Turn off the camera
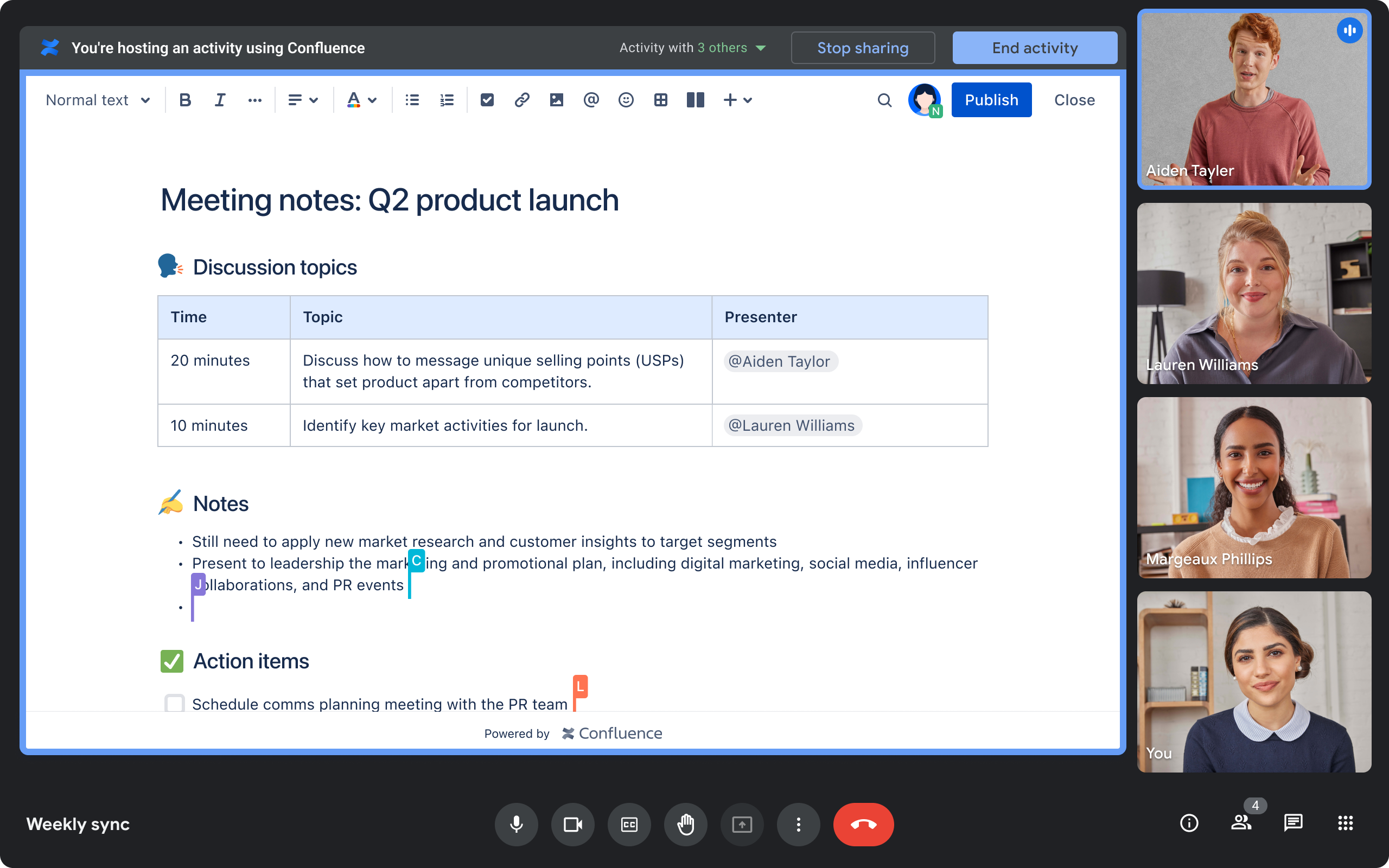The width and height of the screenshot is (1389, 868). coord(573,825)
